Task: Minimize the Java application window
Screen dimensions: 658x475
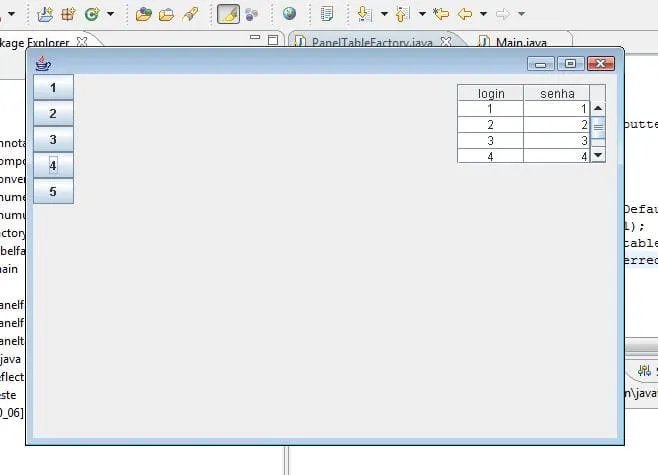Action: (540, 64)
